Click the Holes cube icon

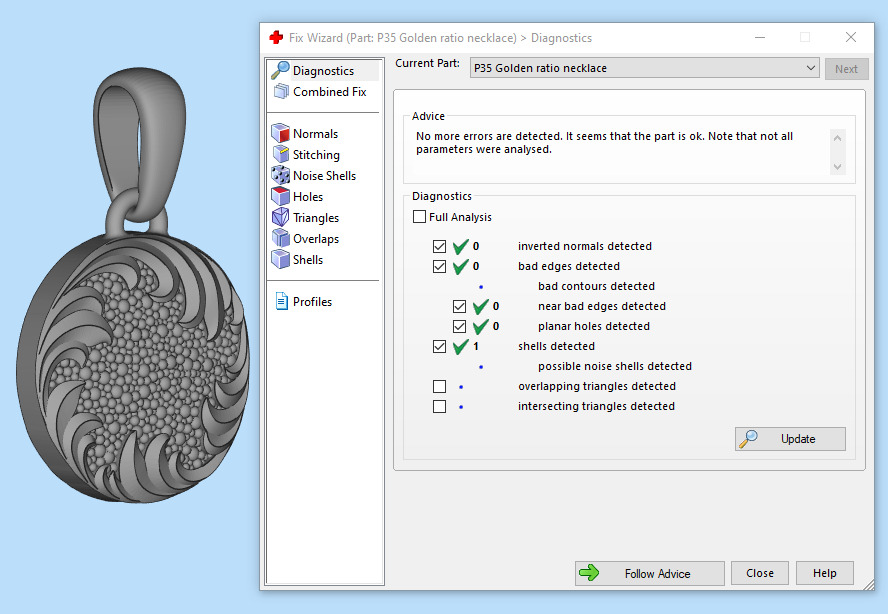(280, 196)
